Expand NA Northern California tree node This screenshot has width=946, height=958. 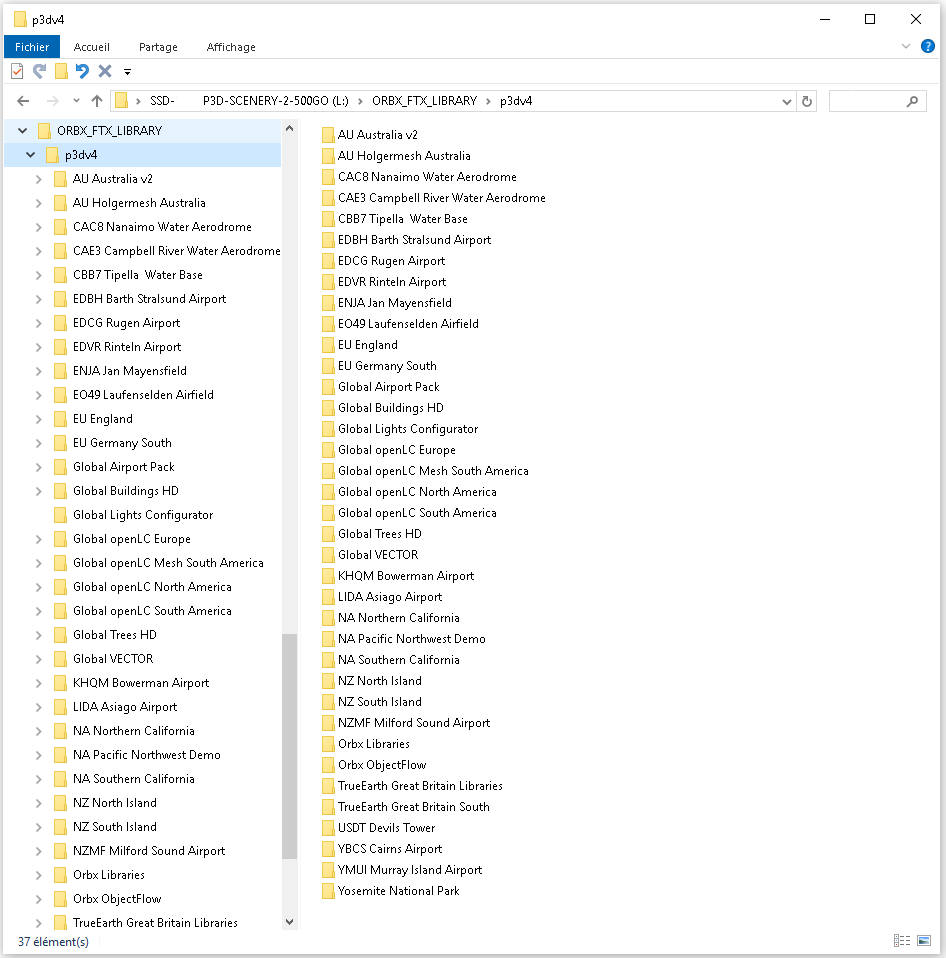coord(39,731)
